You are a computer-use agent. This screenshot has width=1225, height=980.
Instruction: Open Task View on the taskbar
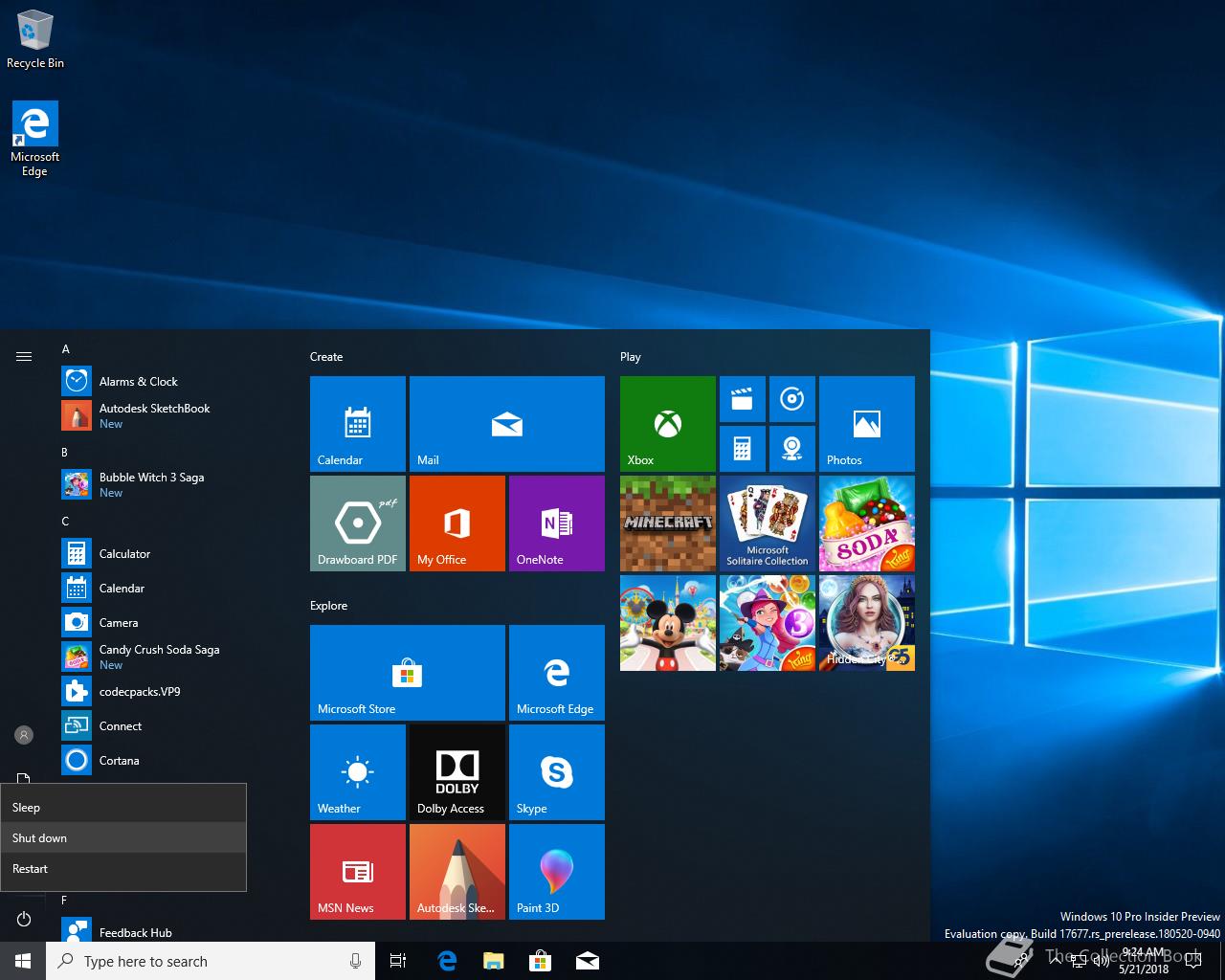[398, 961]
